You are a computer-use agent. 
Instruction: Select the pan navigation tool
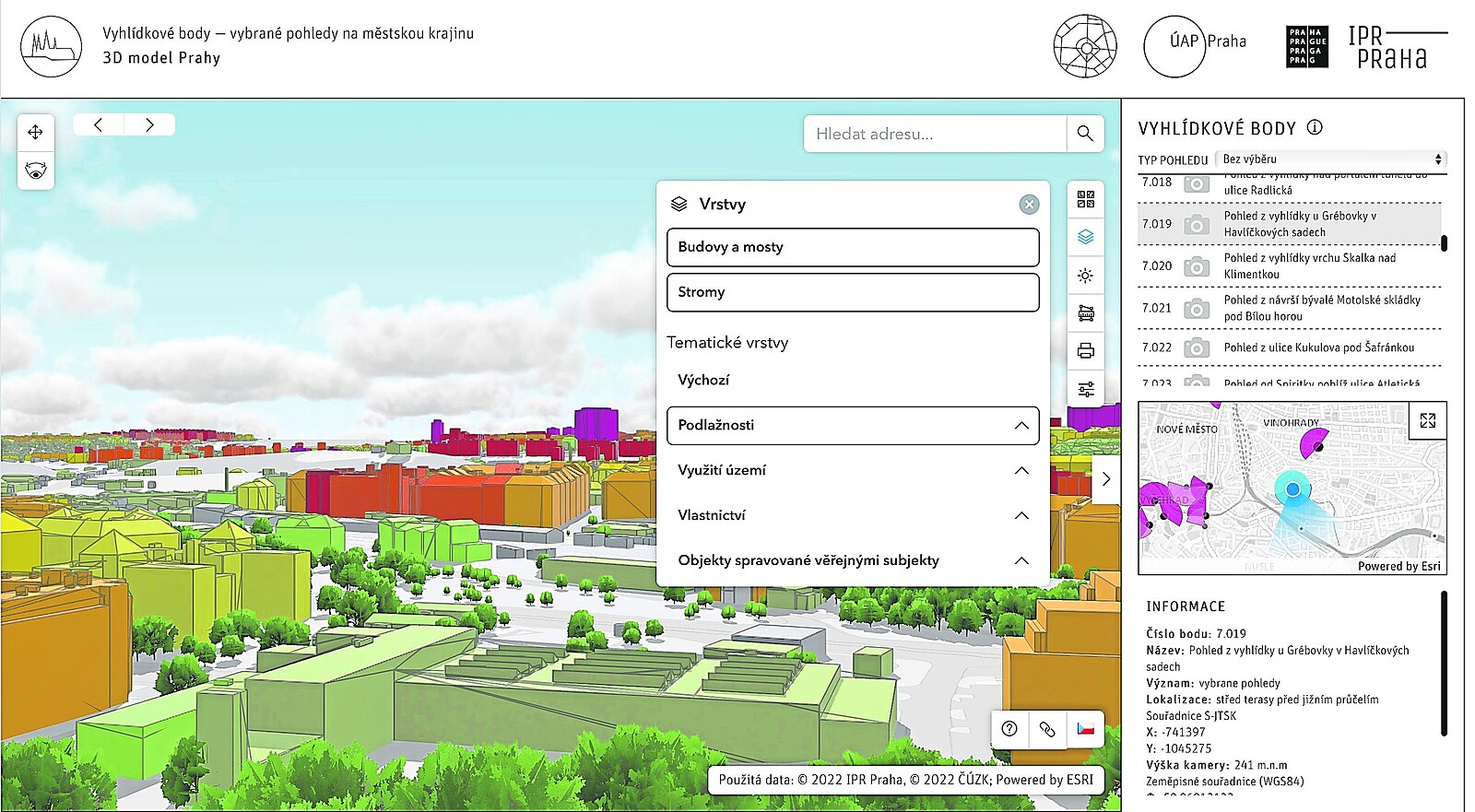(36, 133)
